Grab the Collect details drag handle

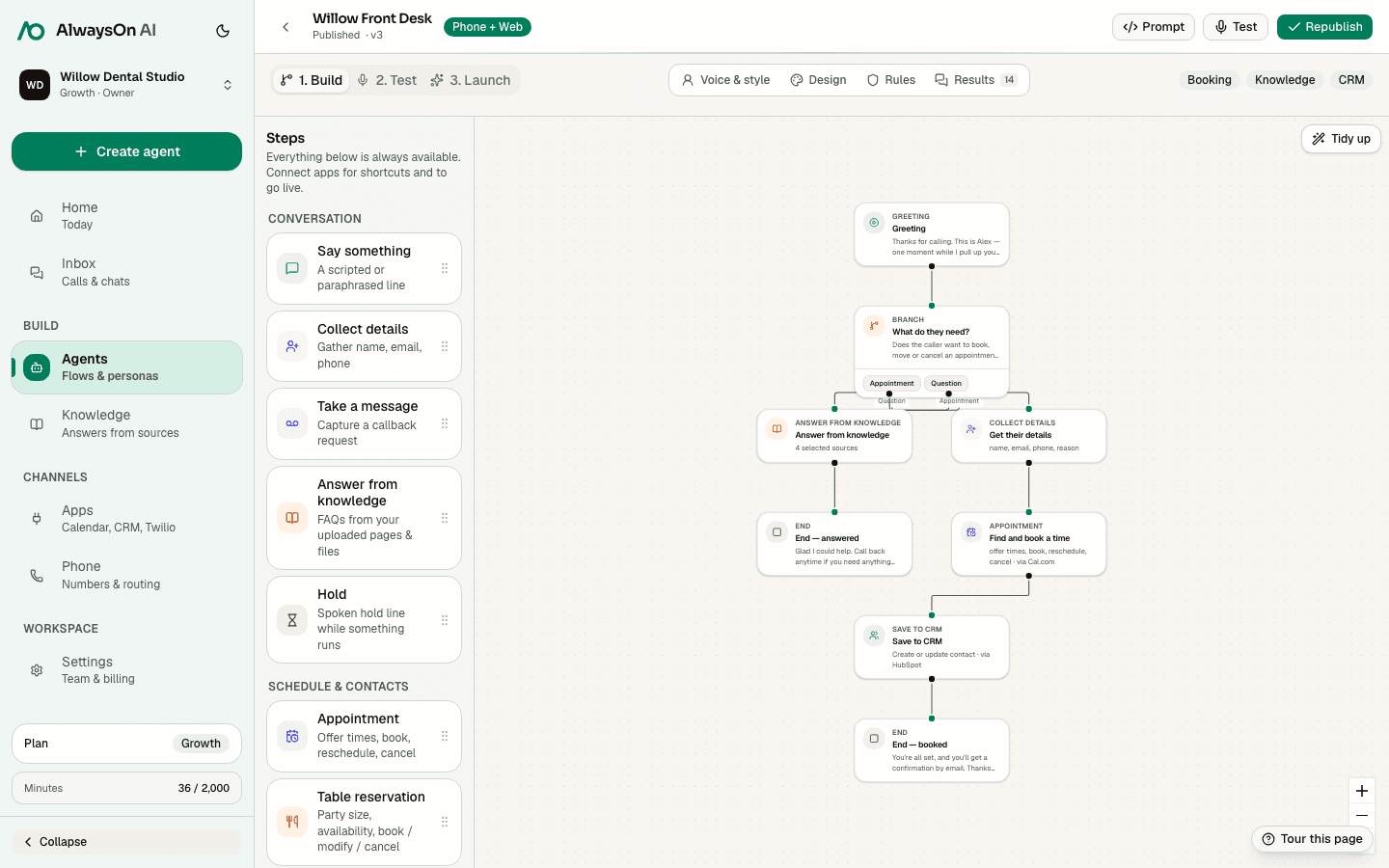(x=445, y=346)
